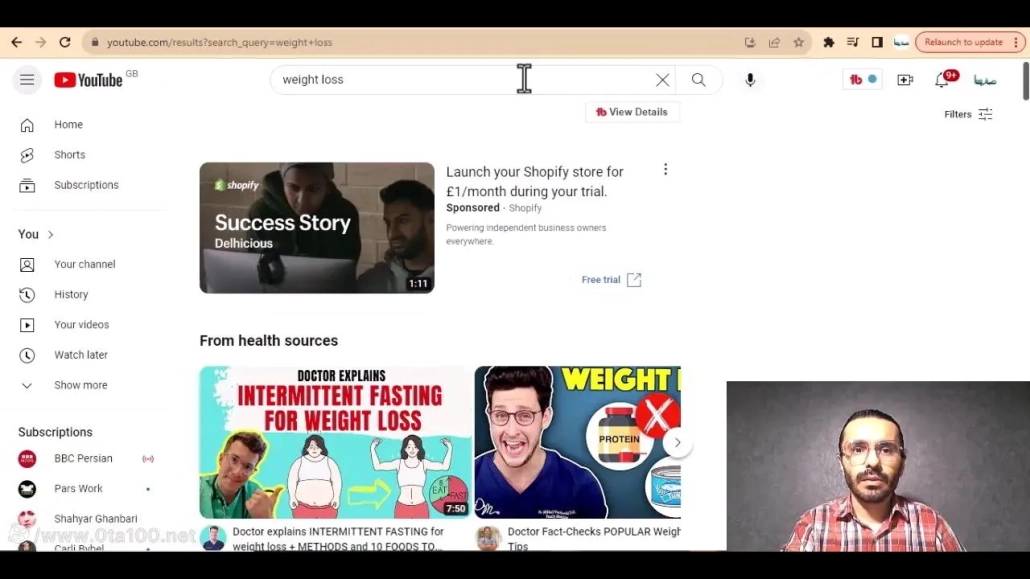Open the intermittent fasting video thumbnail
The image size is (1030, 579).
pos(335,442)
